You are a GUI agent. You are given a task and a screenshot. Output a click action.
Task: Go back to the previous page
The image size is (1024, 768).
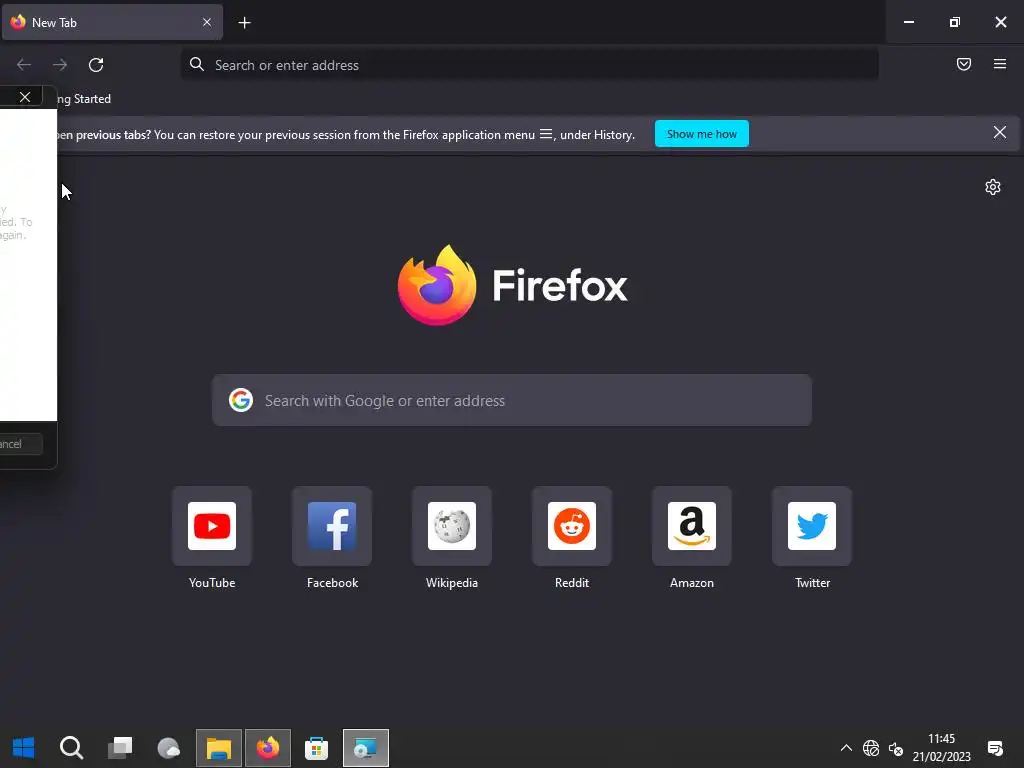(24, 65)
